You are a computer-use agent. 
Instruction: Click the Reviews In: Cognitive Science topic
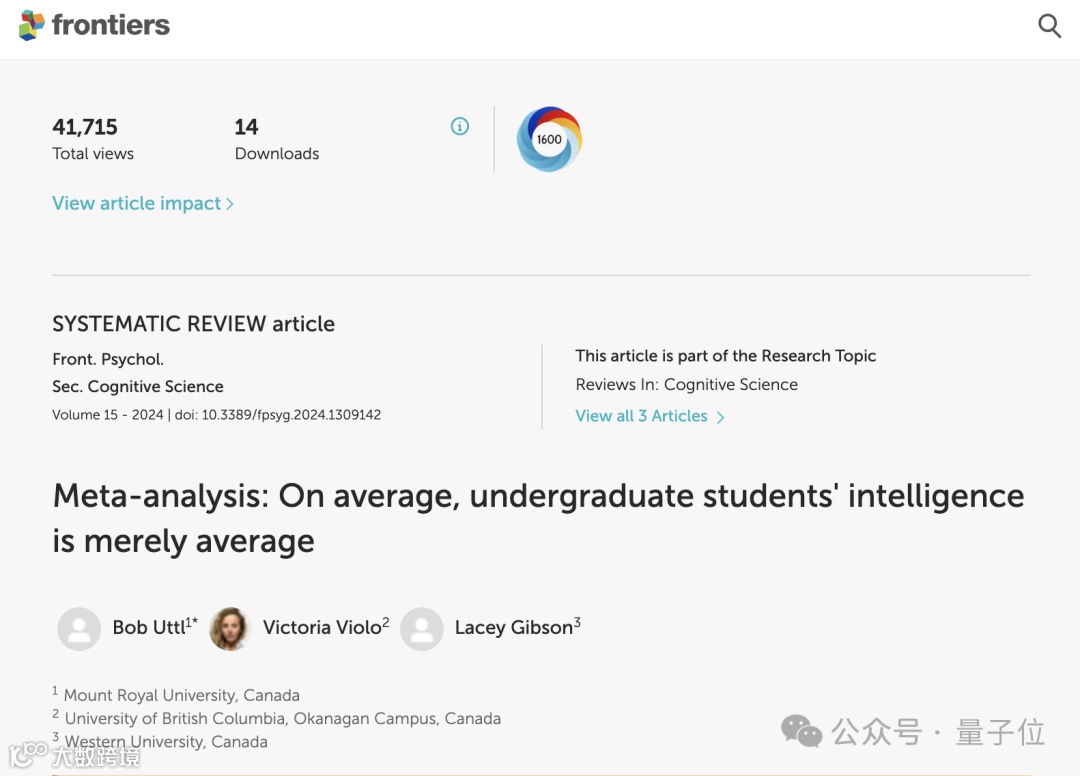pos(686,385)
